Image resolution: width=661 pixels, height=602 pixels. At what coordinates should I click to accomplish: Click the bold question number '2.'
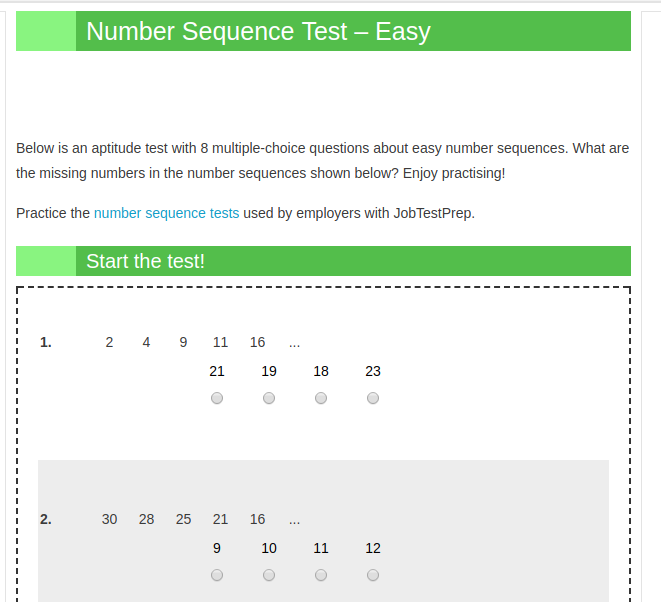click(46, 519)
